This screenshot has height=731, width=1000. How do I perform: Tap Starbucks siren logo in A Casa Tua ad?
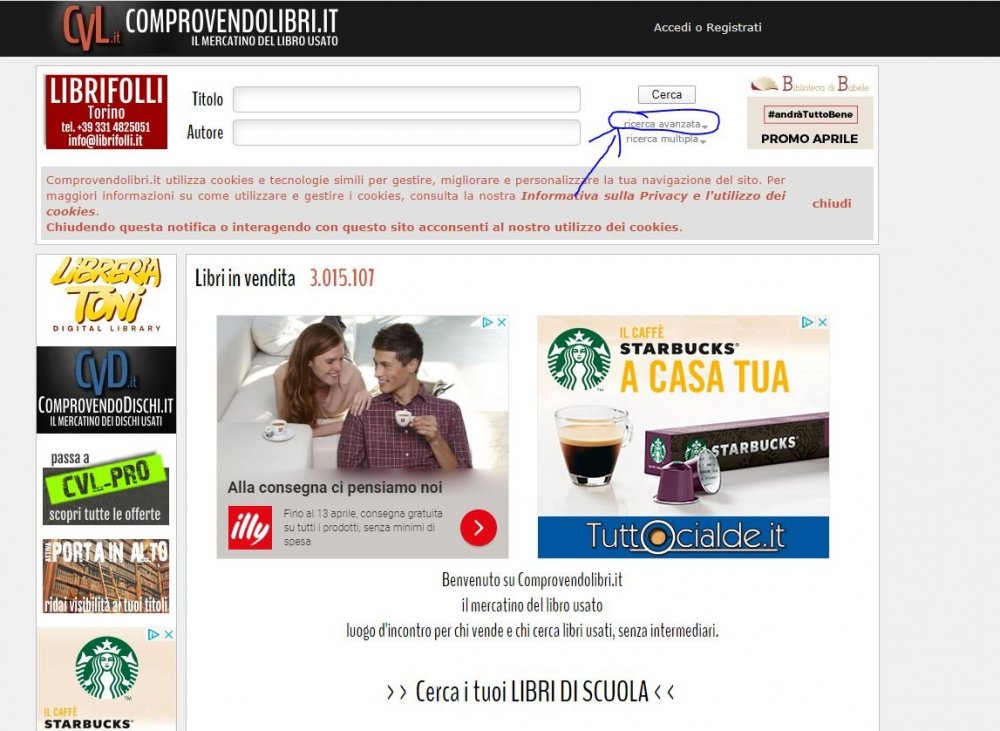578,359
